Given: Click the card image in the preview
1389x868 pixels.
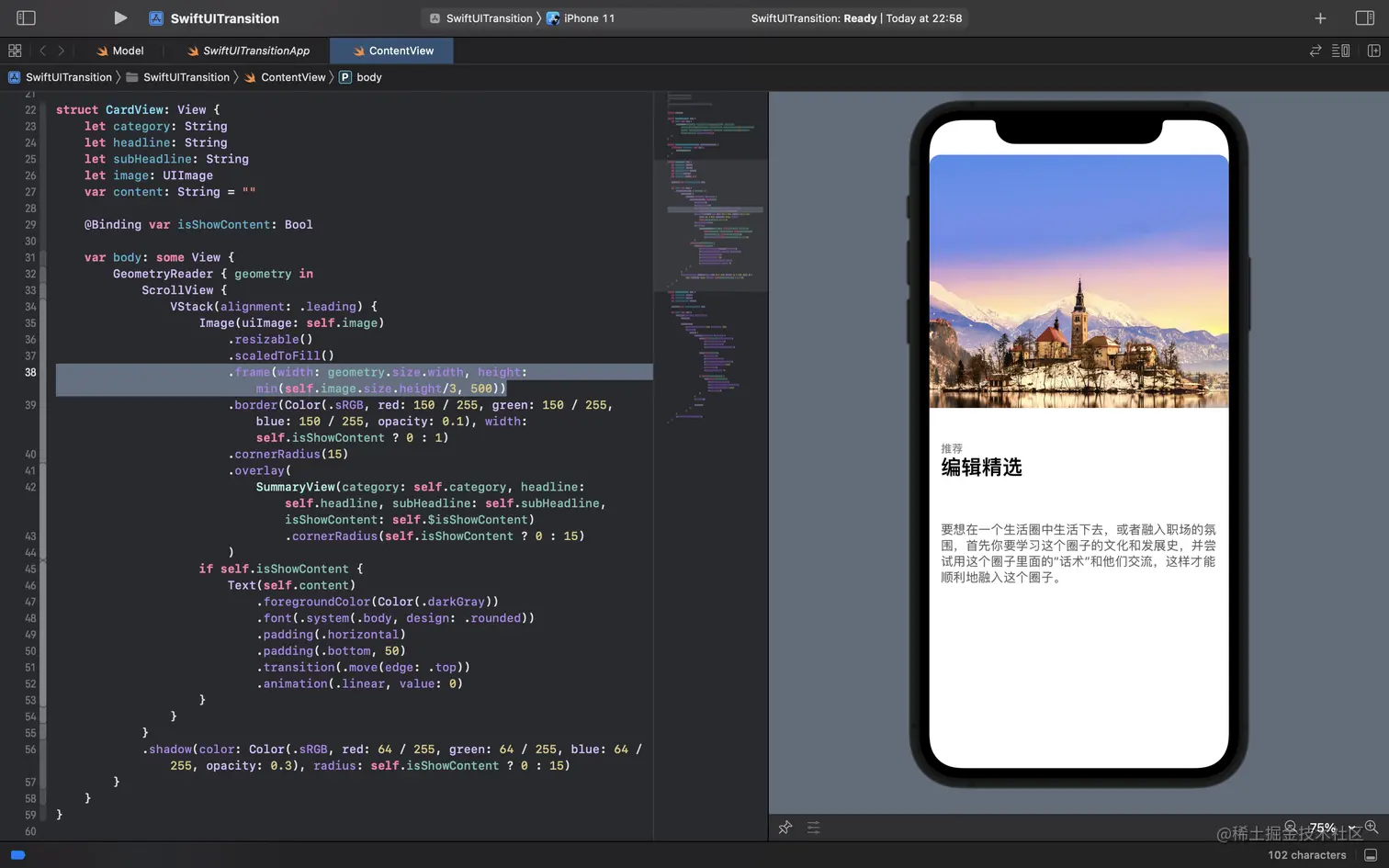Looking at the screenshot, I should click(x=1078, y=281).
